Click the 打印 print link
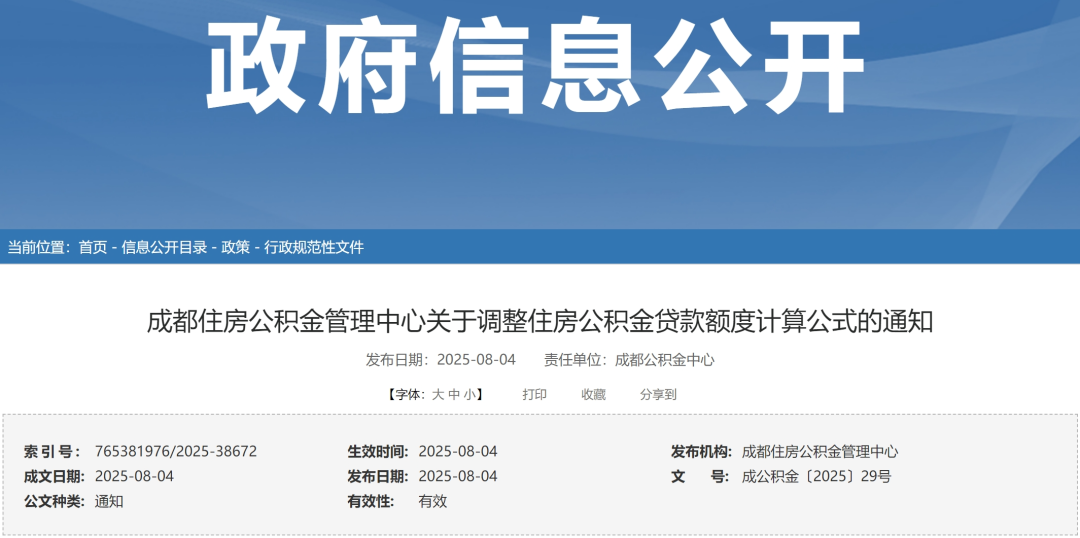Image resolution: width=1080 pixels, height=538 pixels. (534, 395)
